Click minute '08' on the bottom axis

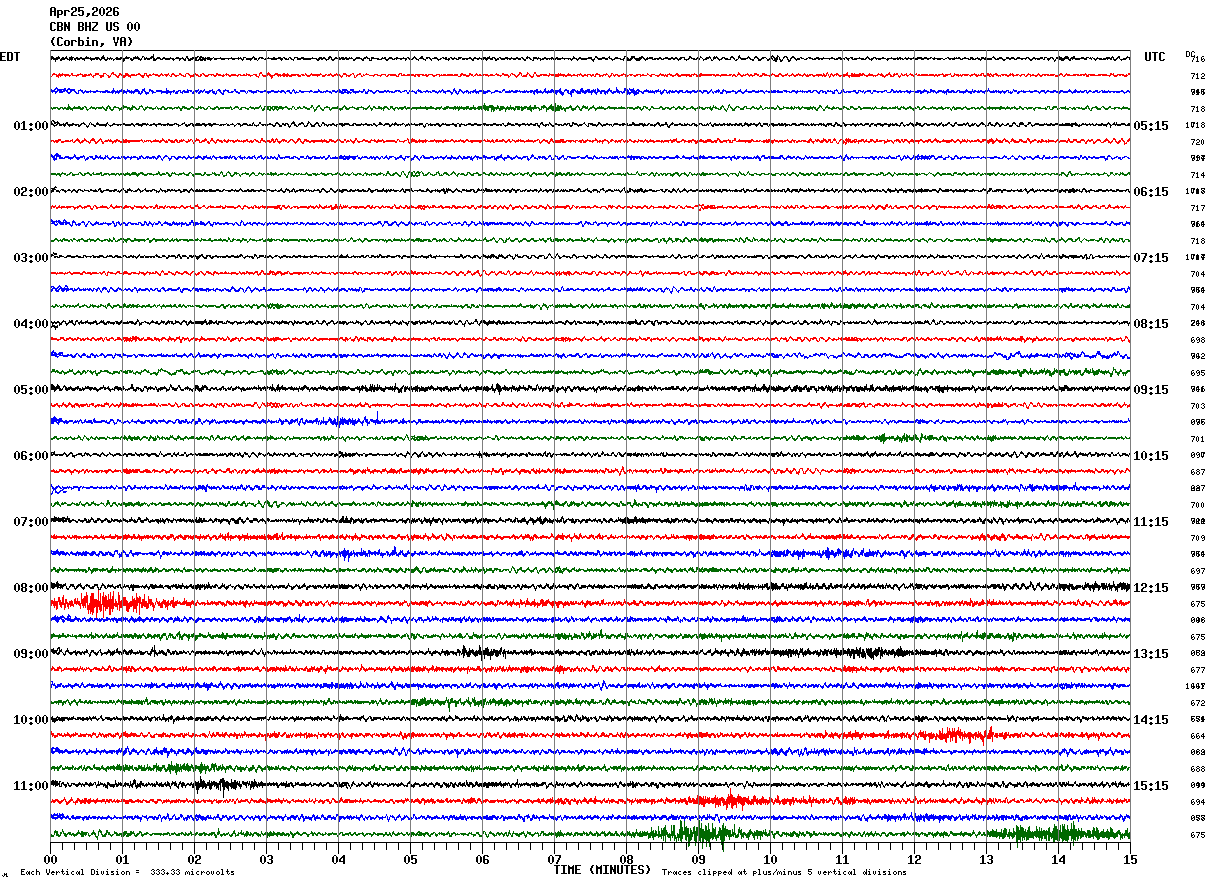(x=626, y=859)
